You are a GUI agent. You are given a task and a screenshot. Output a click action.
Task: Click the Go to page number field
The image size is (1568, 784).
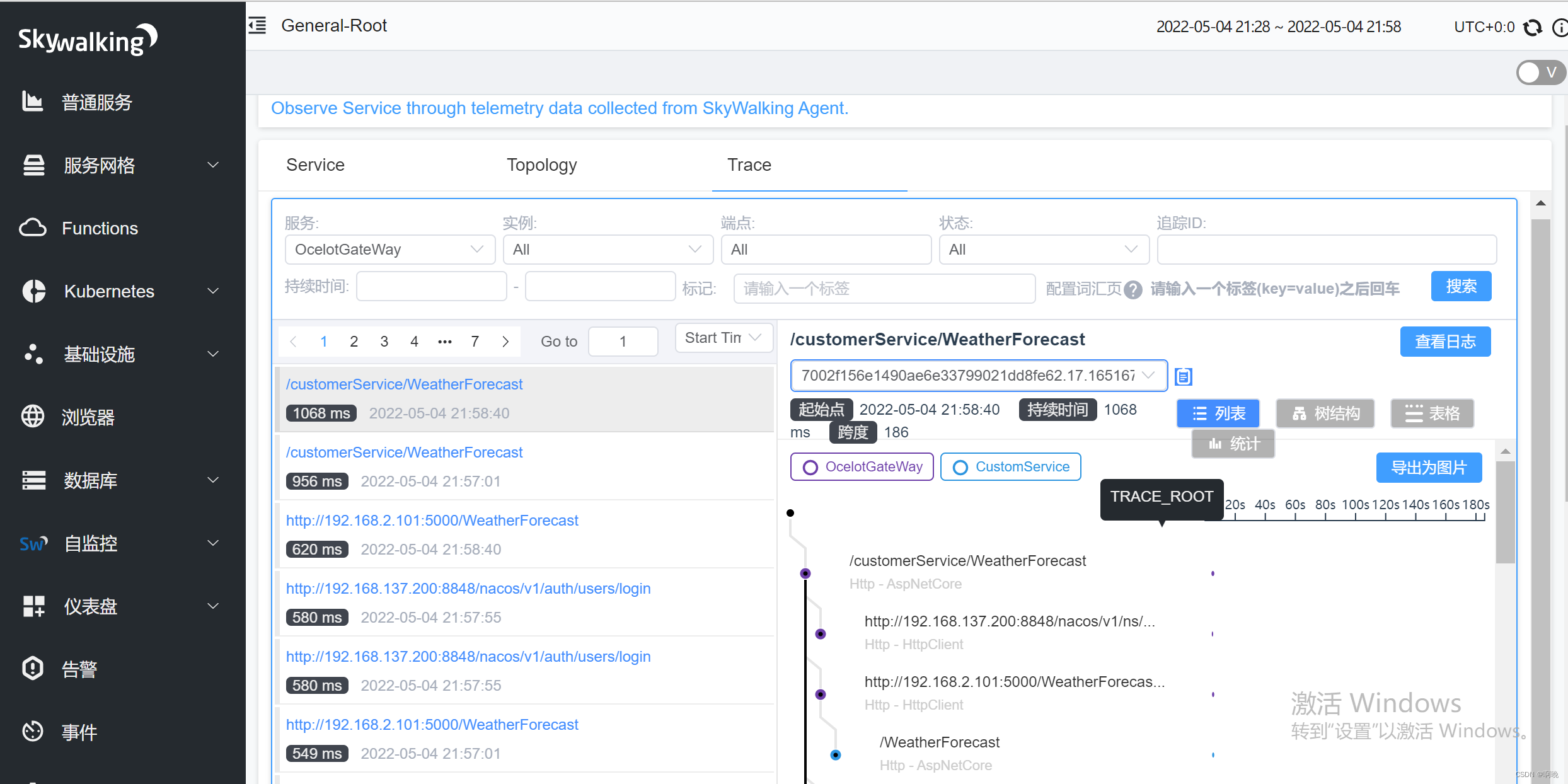point(623,342)
